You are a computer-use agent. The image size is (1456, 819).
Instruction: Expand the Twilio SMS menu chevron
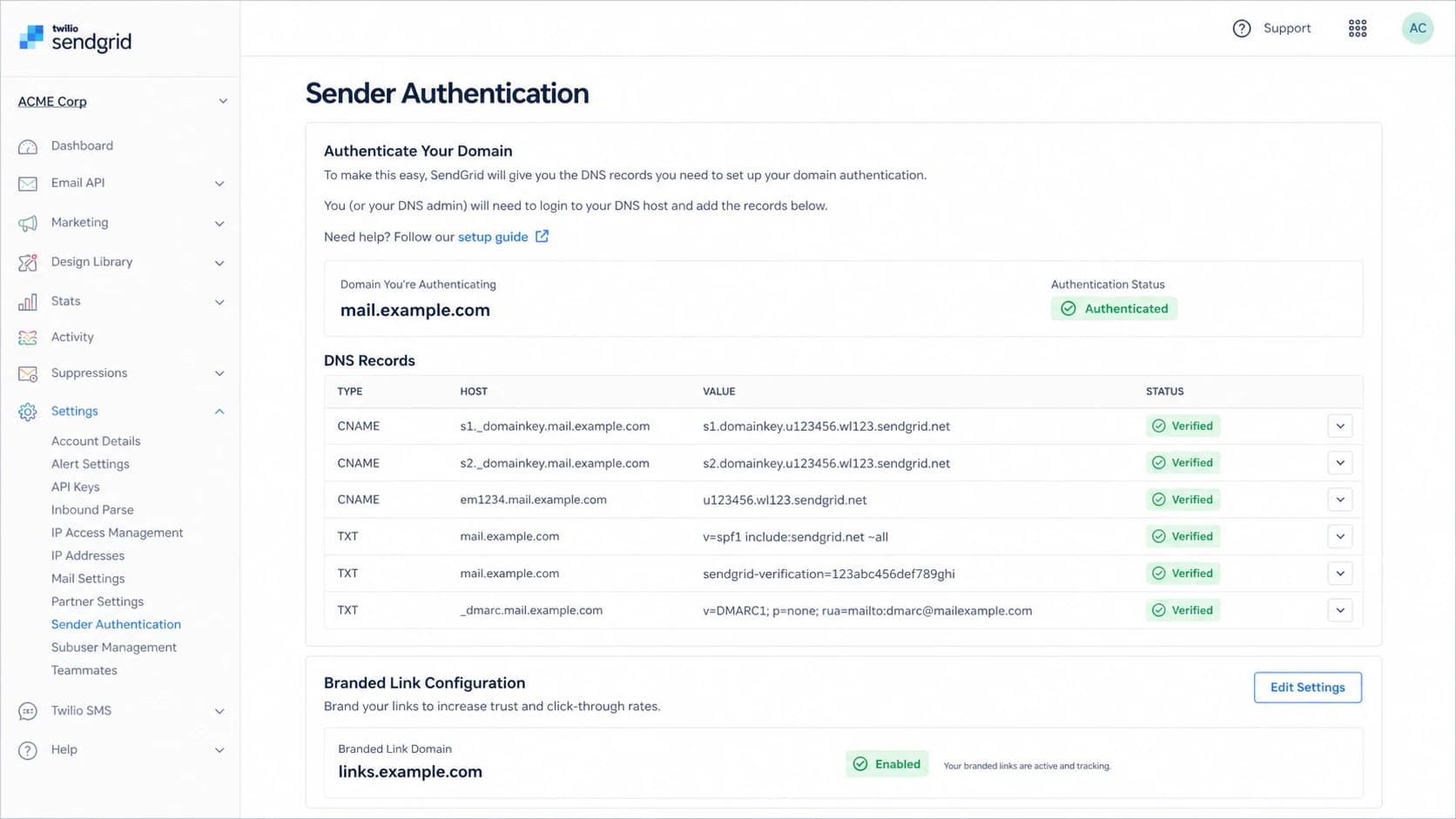(219, 711)
